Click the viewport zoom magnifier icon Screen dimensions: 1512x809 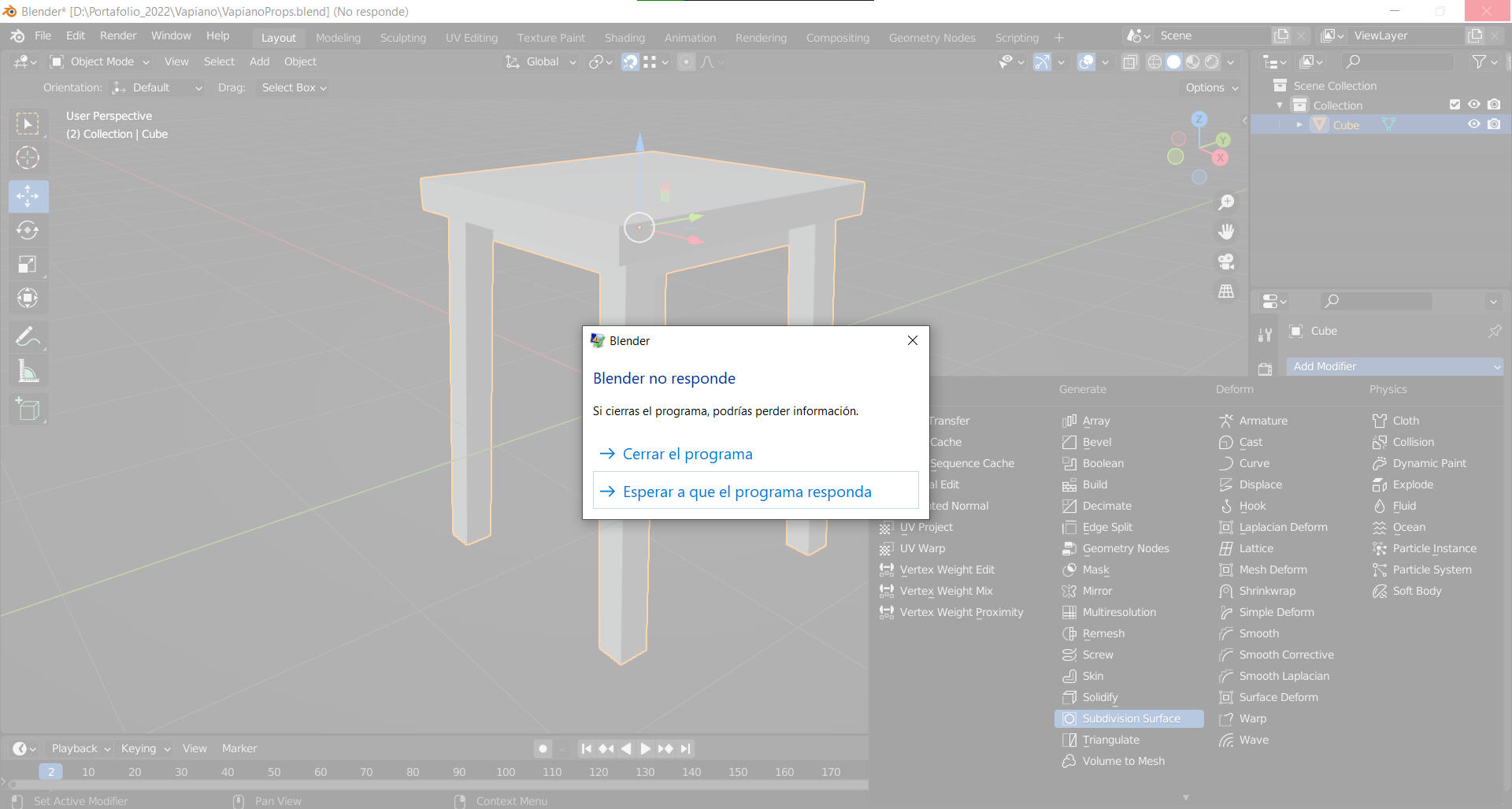[x=1226, y=202]
